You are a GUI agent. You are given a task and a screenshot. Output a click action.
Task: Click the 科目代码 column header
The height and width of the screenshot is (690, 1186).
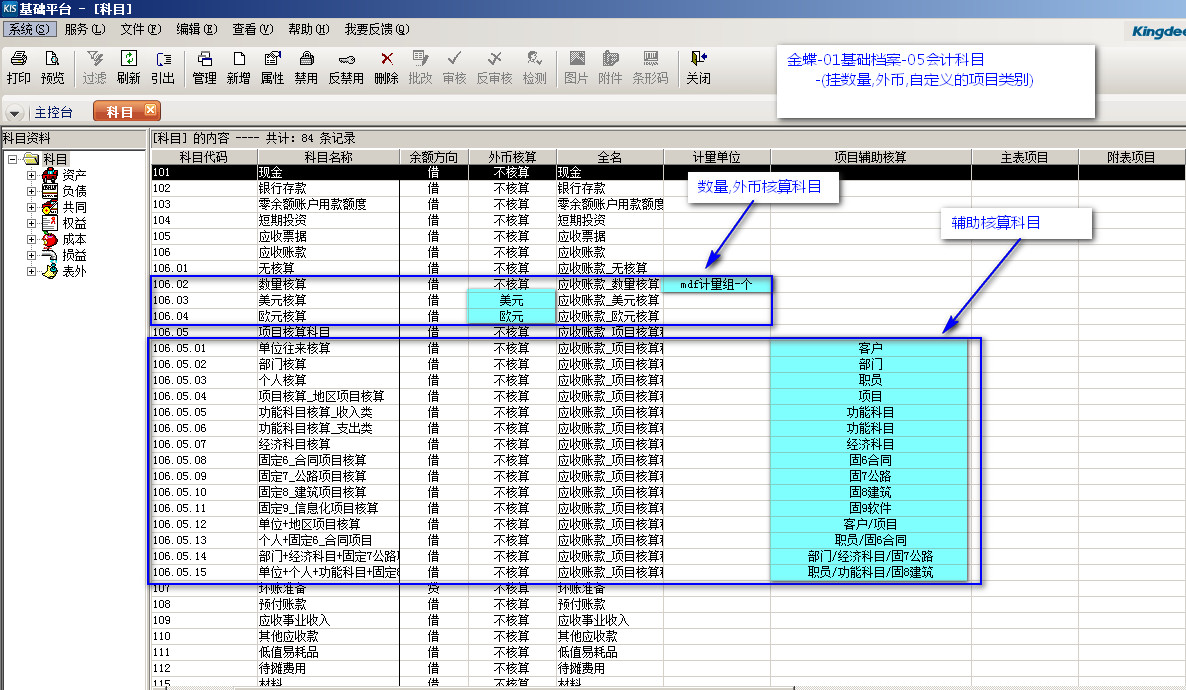coord(203,157)
